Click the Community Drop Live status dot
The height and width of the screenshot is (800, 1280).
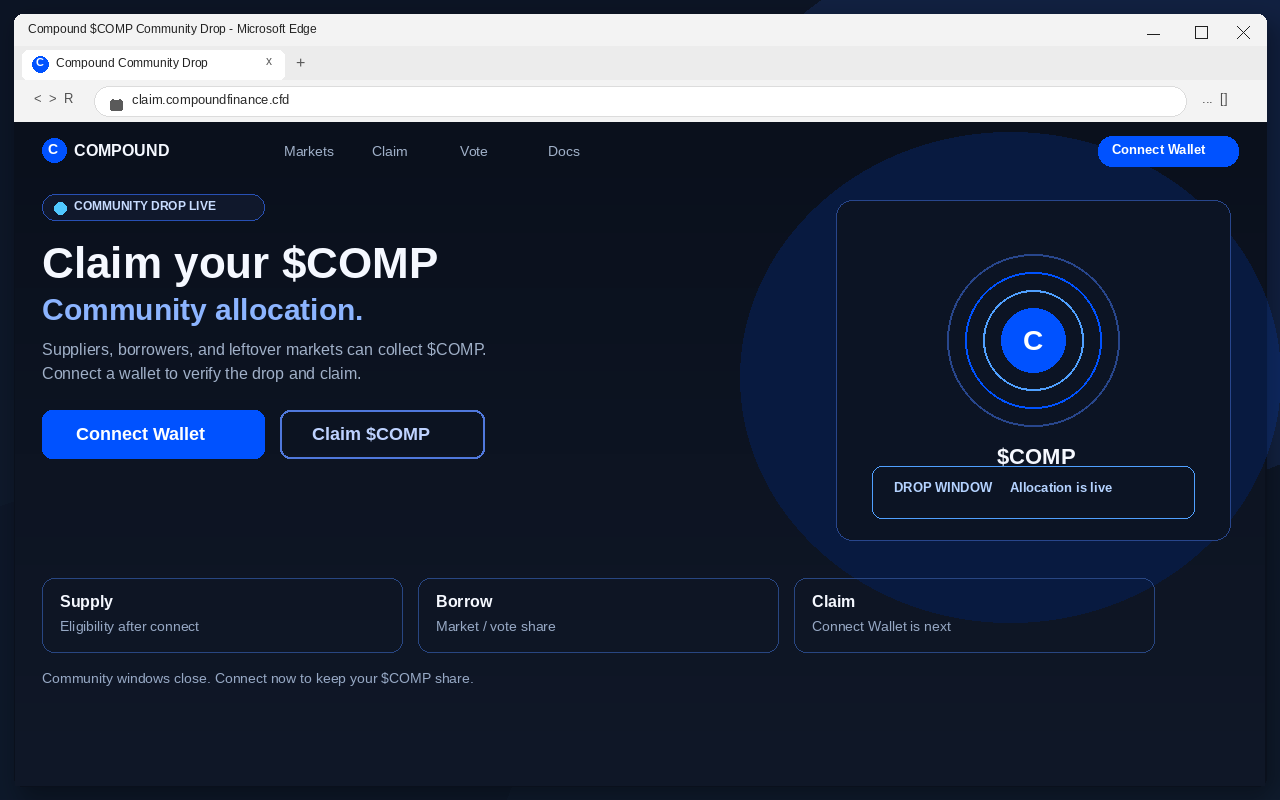coord(60,208)
